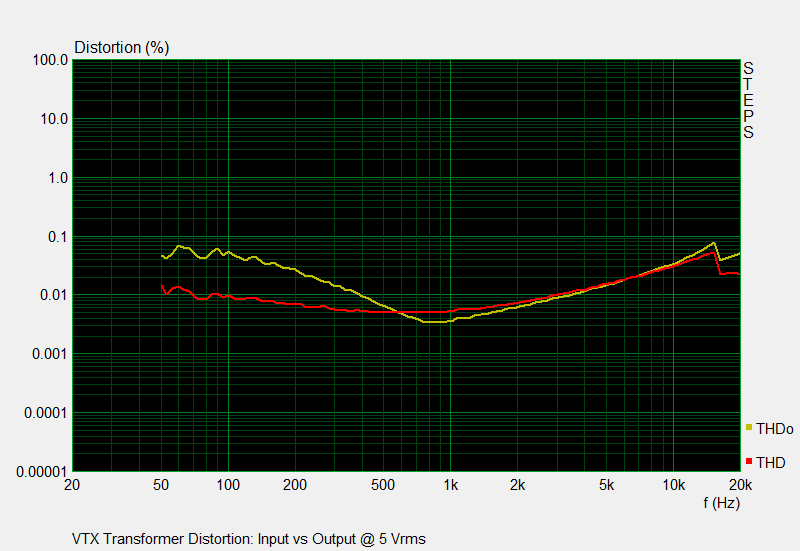Click the 10.0 y-axis value
Image resolution: width=800 pixels, height=551 pixels.
[x=54, y=119]
